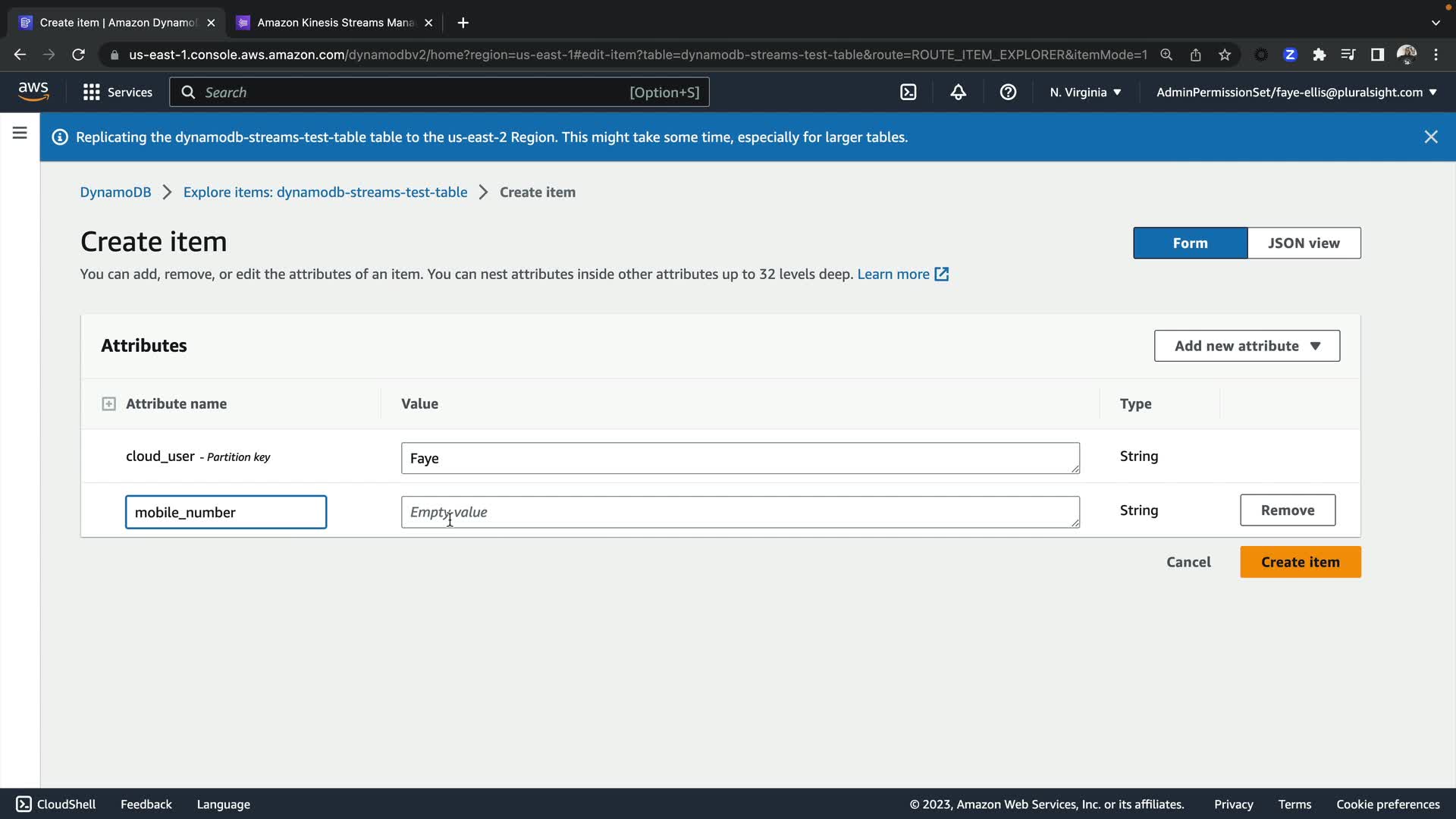
Task: Remove the mobile_number attribute
Action: click(1287, 510)
